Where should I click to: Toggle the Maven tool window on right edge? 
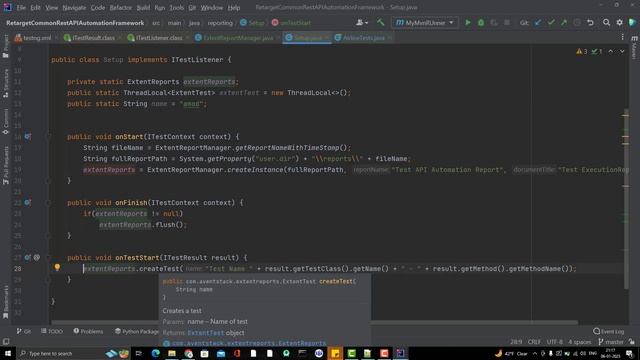634,47
